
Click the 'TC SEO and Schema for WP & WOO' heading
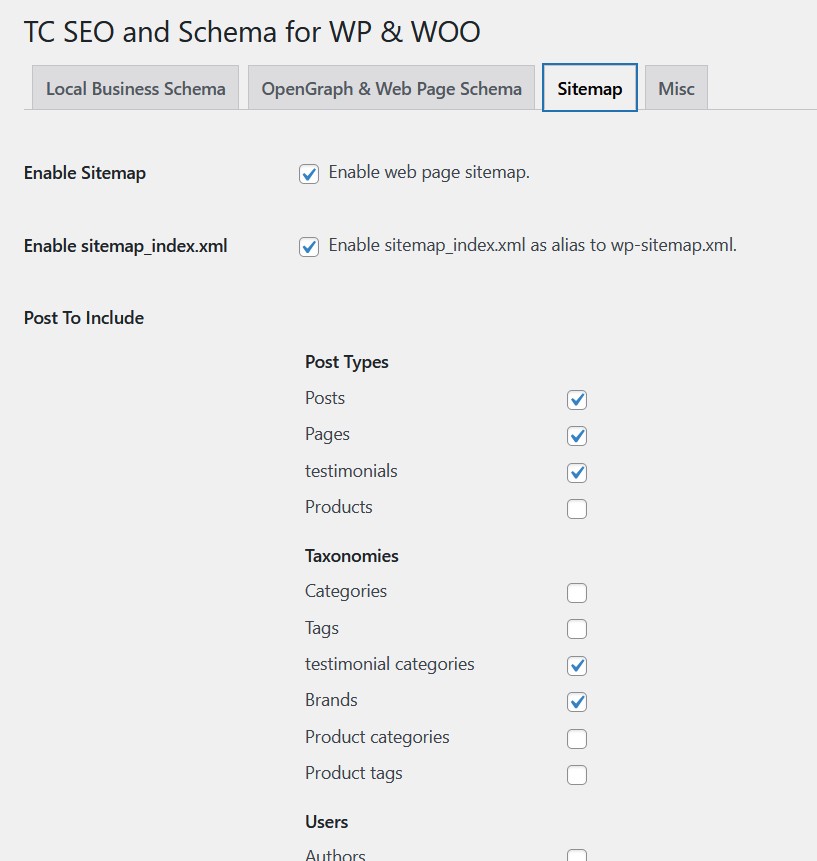click(253, 32)
